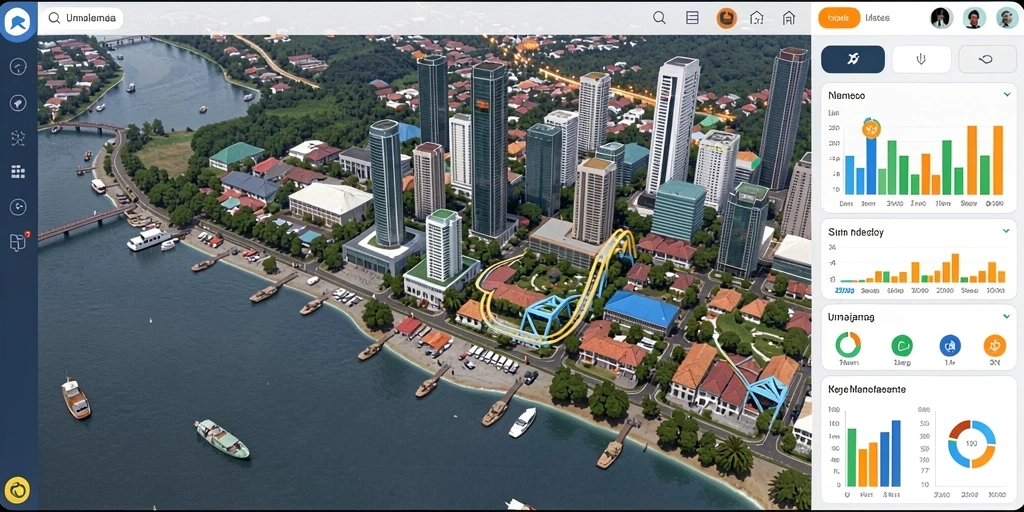Open the network nodes icon in the sidebar
Image resolution: width=1024 pixels, height=512 pixels.
[x=18, y=138]
